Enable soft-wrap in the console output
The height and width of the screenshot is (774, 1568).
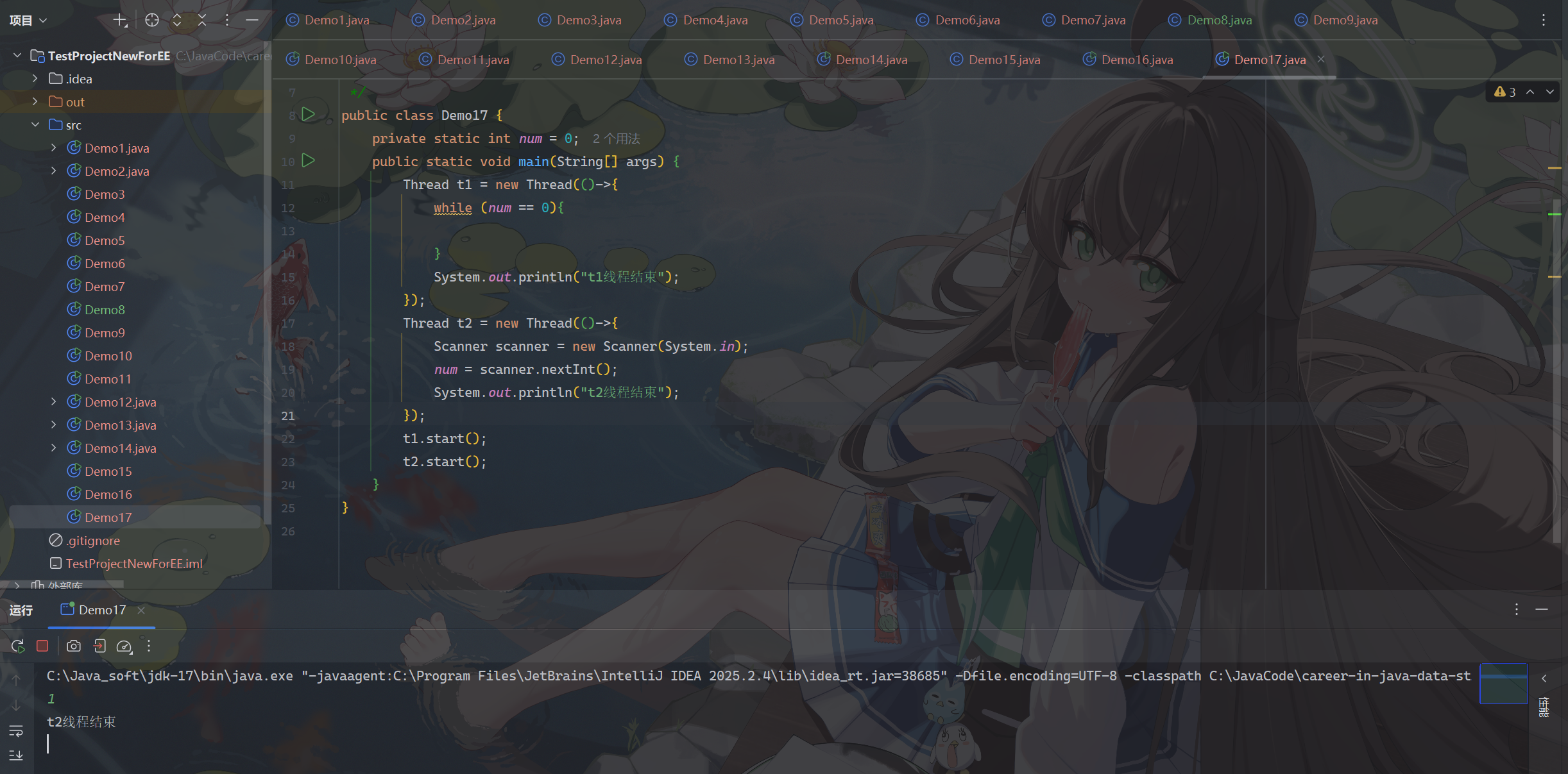[15, 731]
